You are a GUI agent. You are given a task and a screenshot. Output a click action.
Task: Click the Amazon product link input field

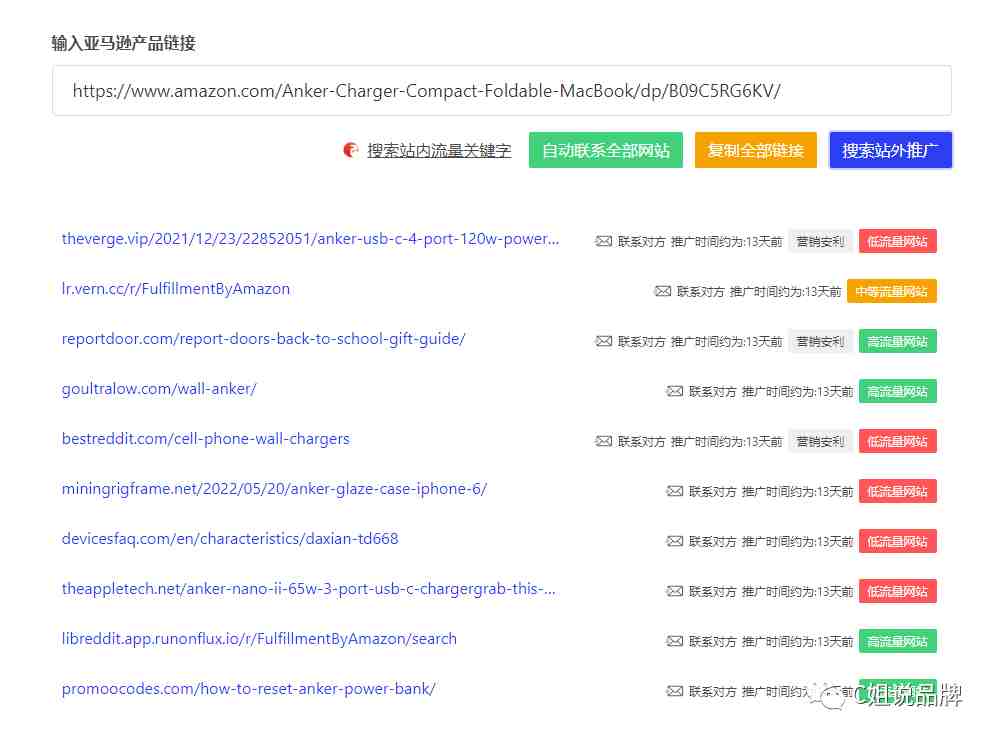click(x=501, y=91)
